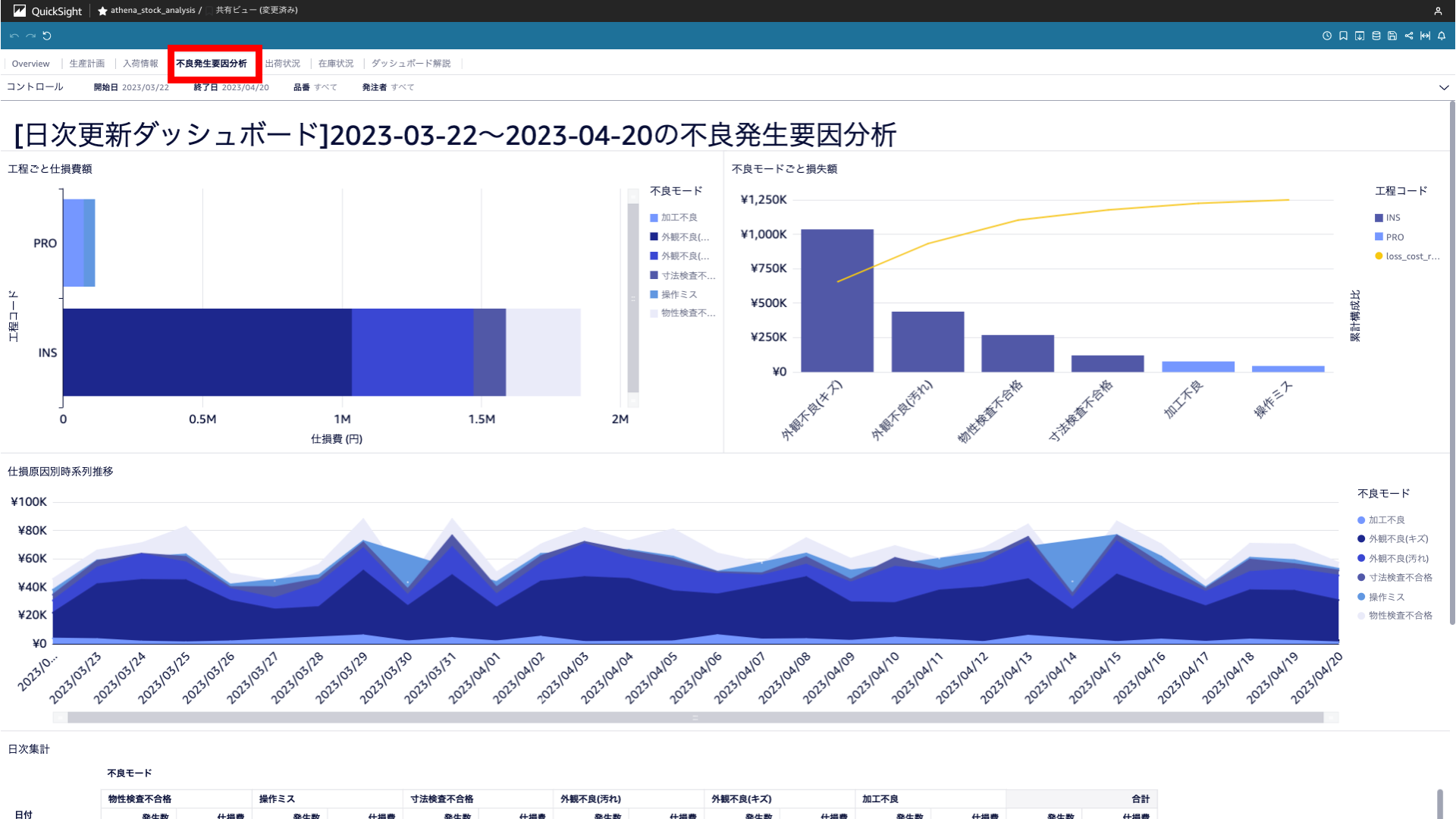Switch to the 出荷状況 tab
Screen dimensions: 1456x819
click(282, 64)
